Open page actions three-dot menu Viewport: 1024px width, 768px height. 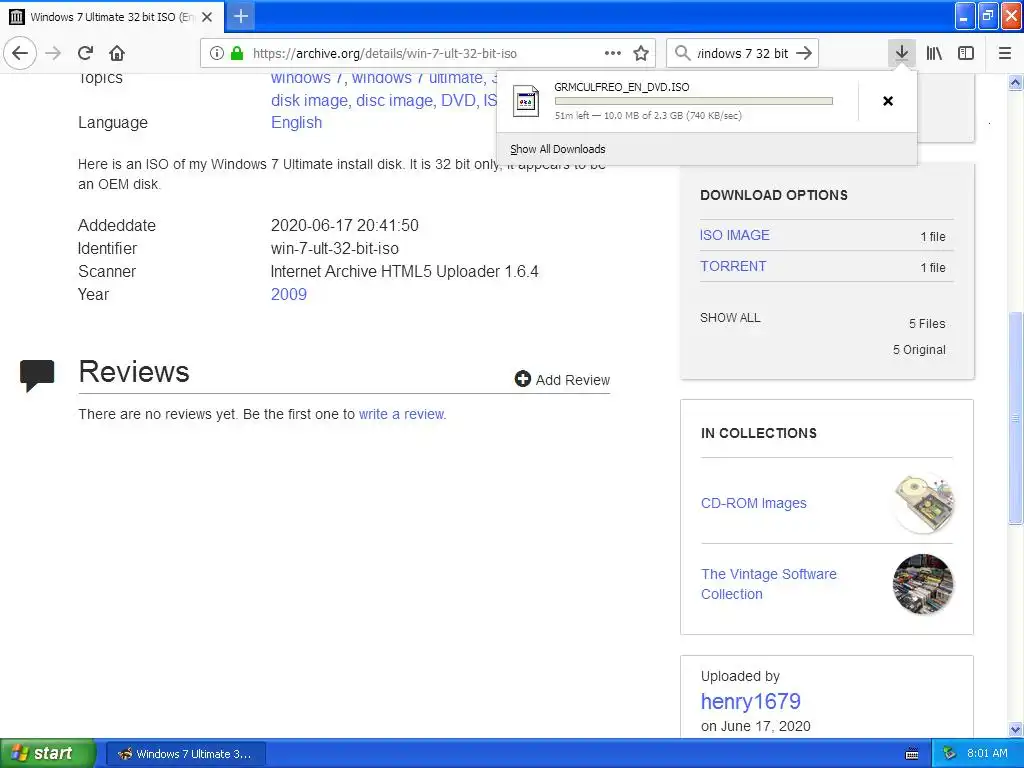tap(613, 53)
